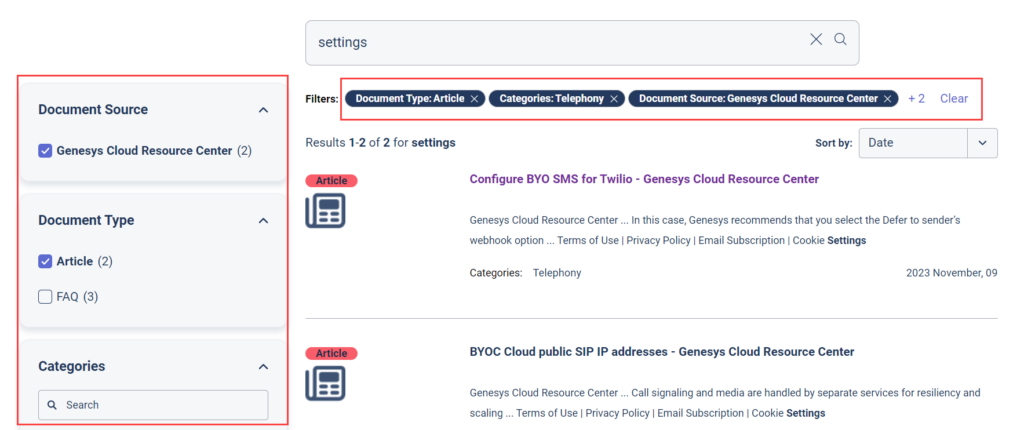
Task: Click magnifier icon in Categories search field
Action: [53, 405]
